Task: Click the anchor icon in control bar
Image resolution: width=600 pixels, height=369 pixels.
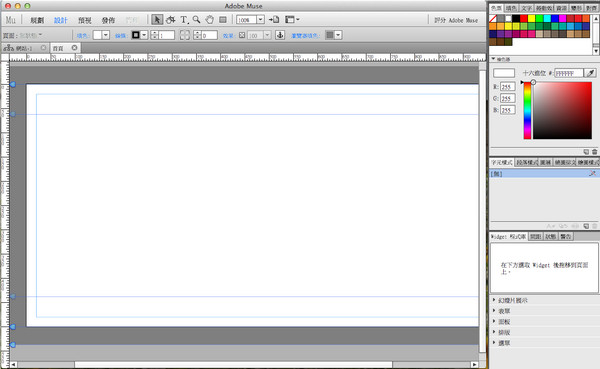Action: 280,35
